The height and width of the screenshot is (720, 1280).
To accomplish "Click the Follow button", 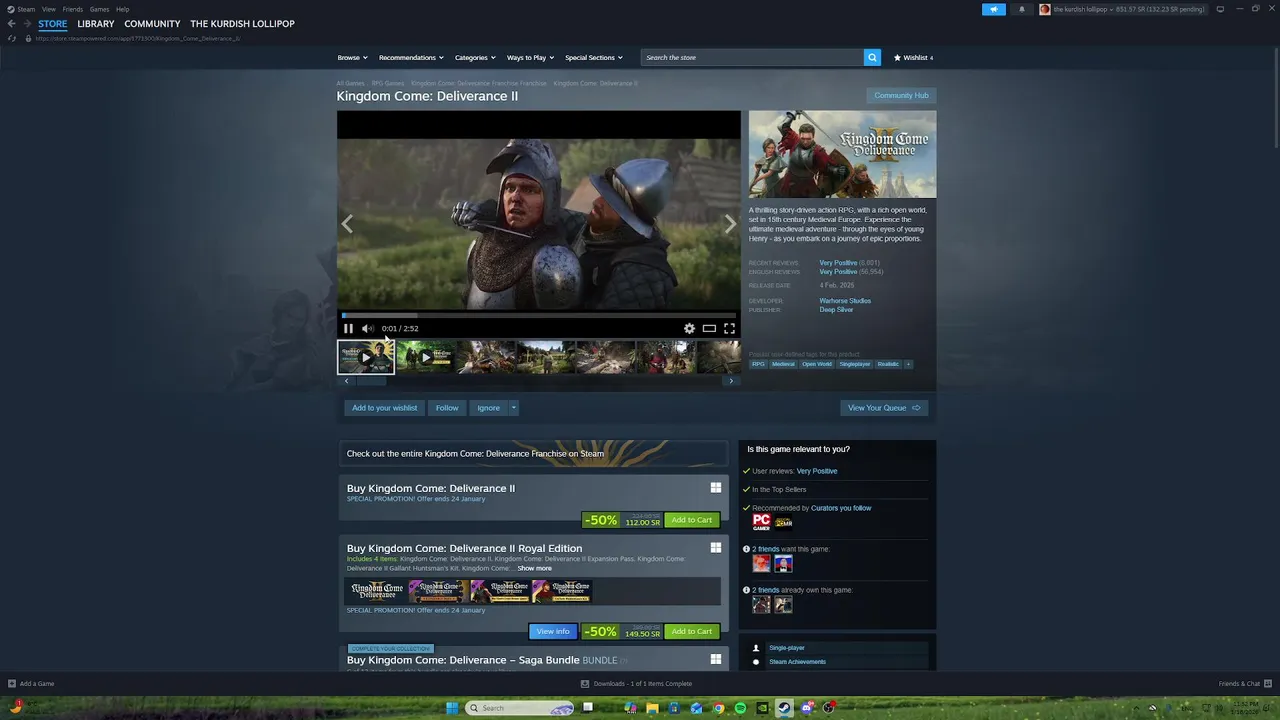I will point(447,408).
